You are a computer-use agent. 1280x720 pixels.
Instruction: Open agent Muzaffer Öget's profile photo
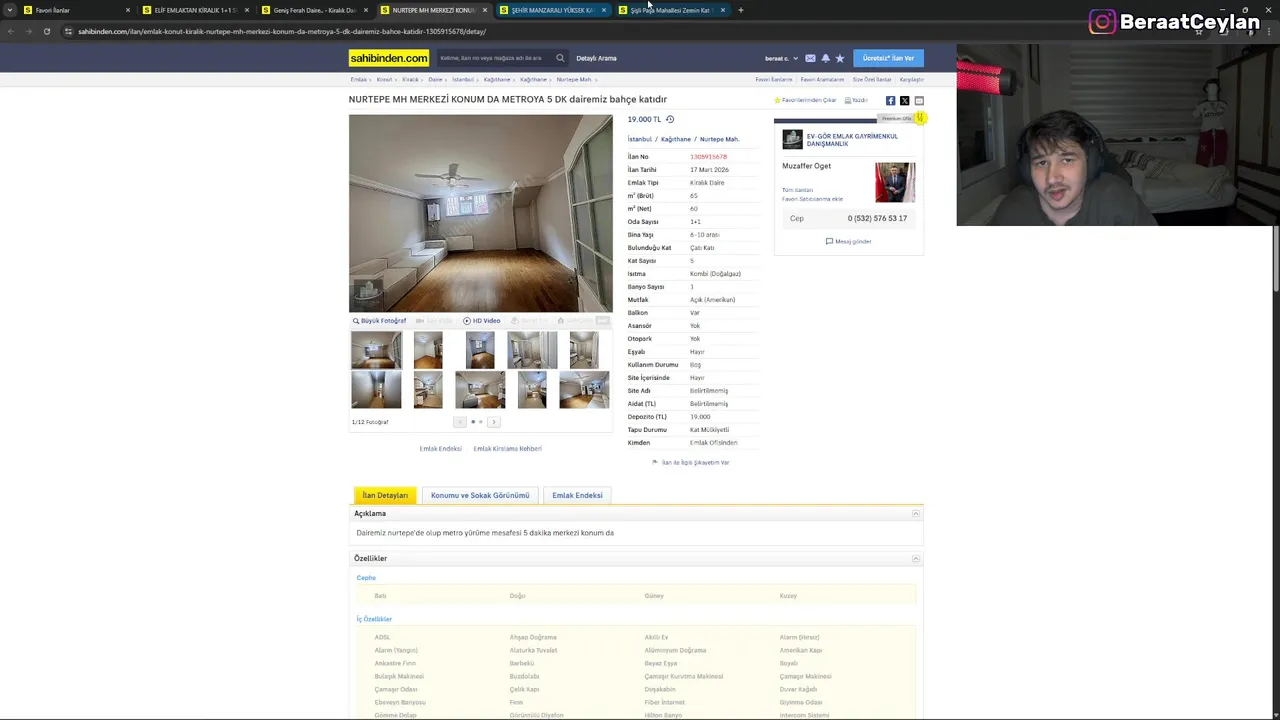pyautogui.click(x=894, y=183)
